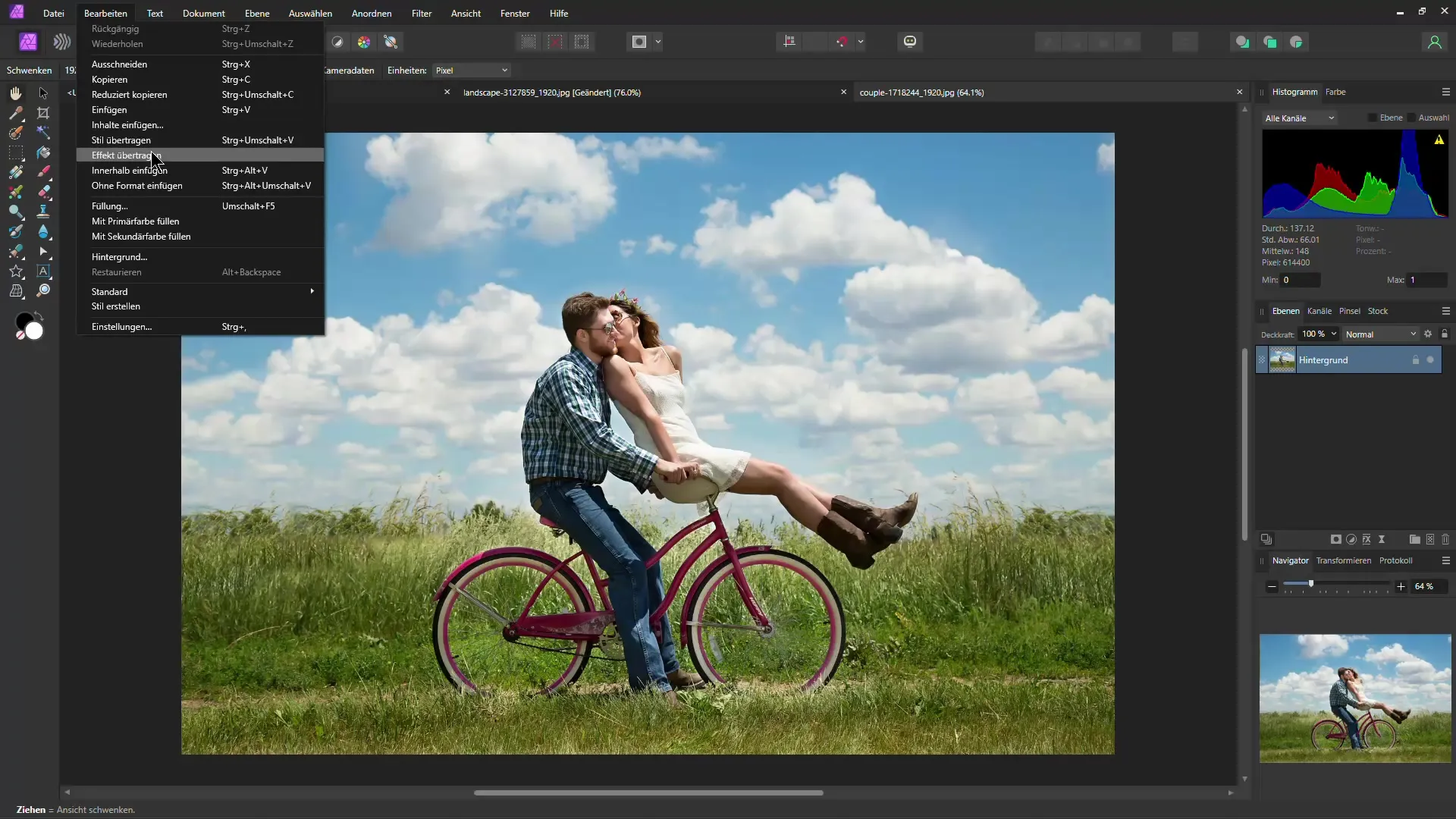Screen dimensions: 1456x819
Task: Click Mit Primärfarbe füllen
Action: [200, 221]
